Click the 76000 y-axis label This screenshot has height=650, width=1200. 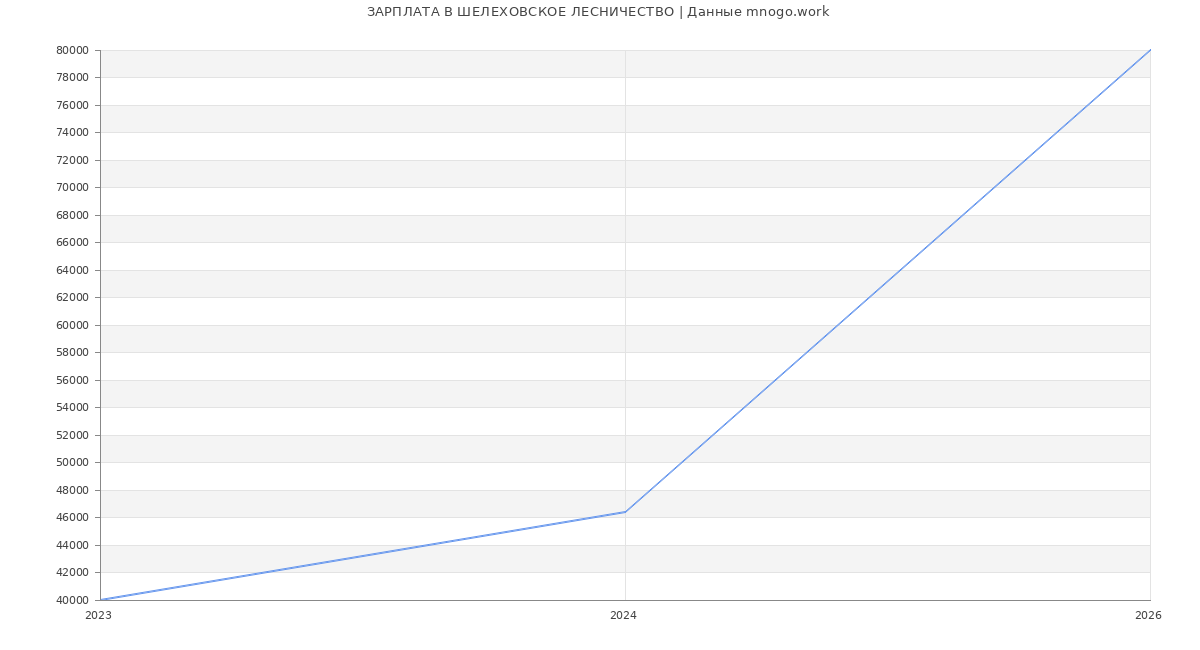point(73,105)
